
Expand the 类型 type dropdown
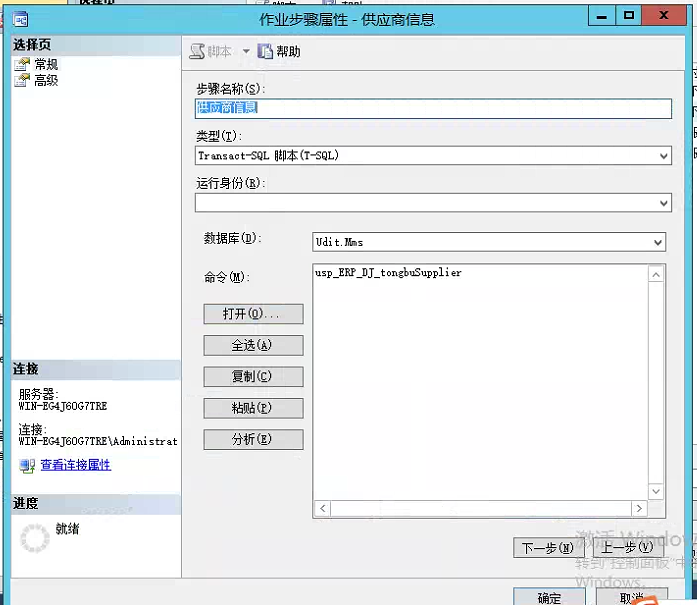coord(664,156)
